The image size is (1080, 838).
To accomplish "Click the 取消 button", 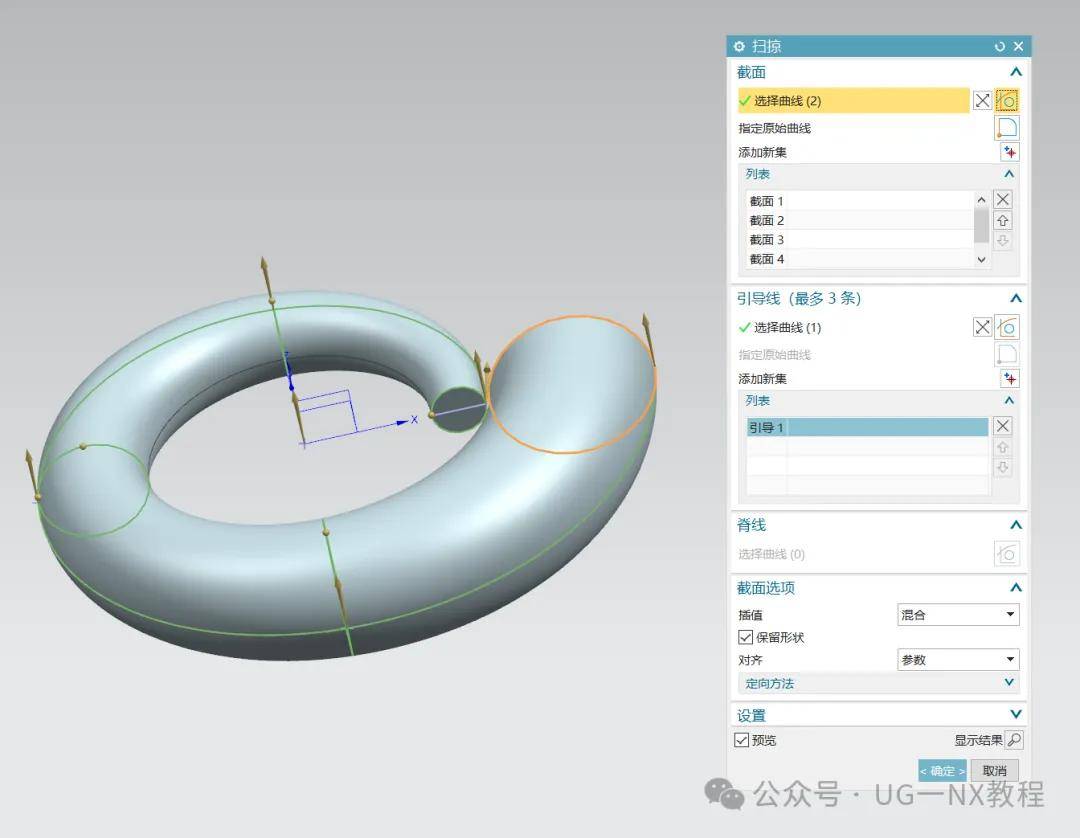I will click(995, 771).
